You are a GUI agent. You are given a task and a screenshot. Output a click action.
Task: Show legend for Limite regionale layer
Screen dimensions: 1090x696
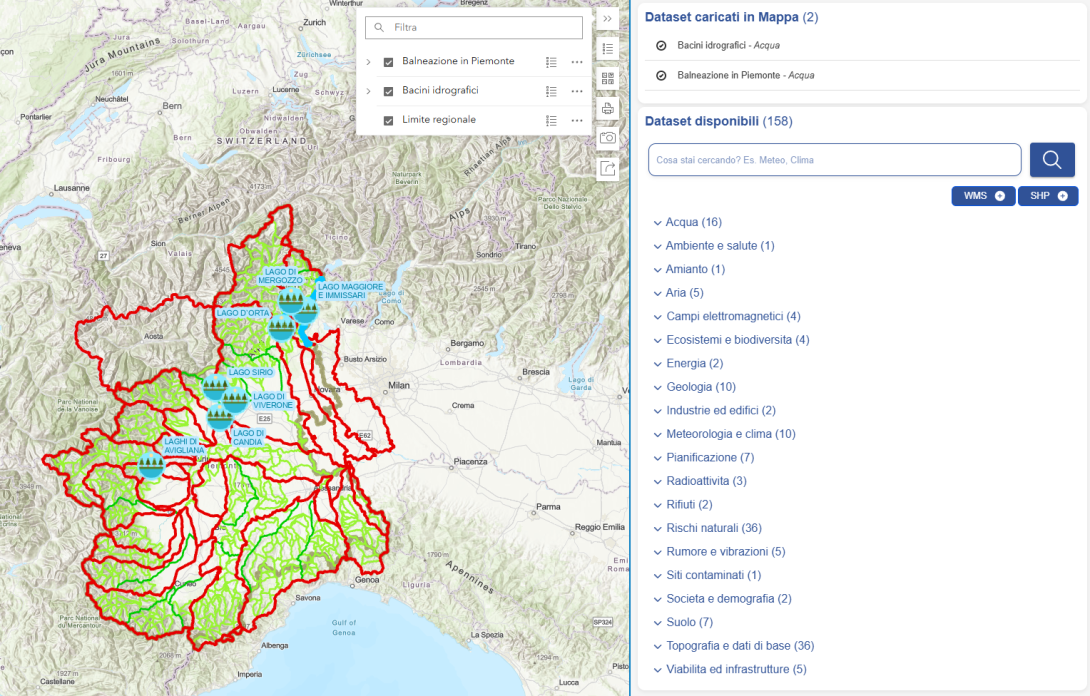tap(551, 120)
